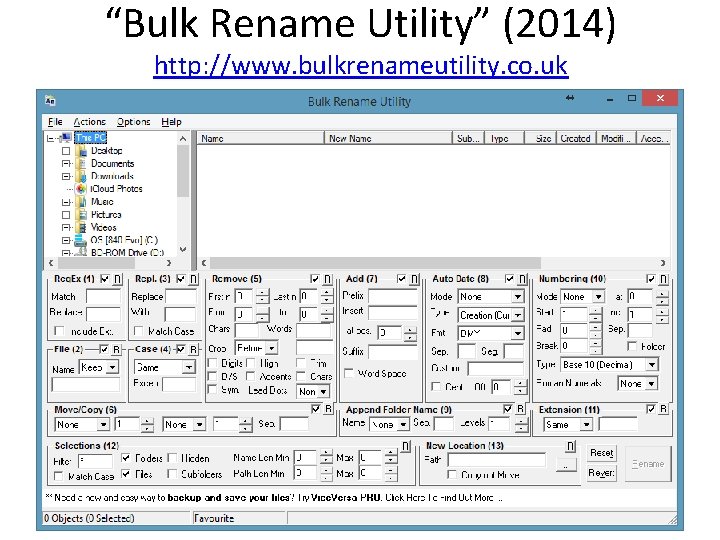Select the This PC tree node
Image resolution: width=720 pixels, height=540 pixels.
90,137
